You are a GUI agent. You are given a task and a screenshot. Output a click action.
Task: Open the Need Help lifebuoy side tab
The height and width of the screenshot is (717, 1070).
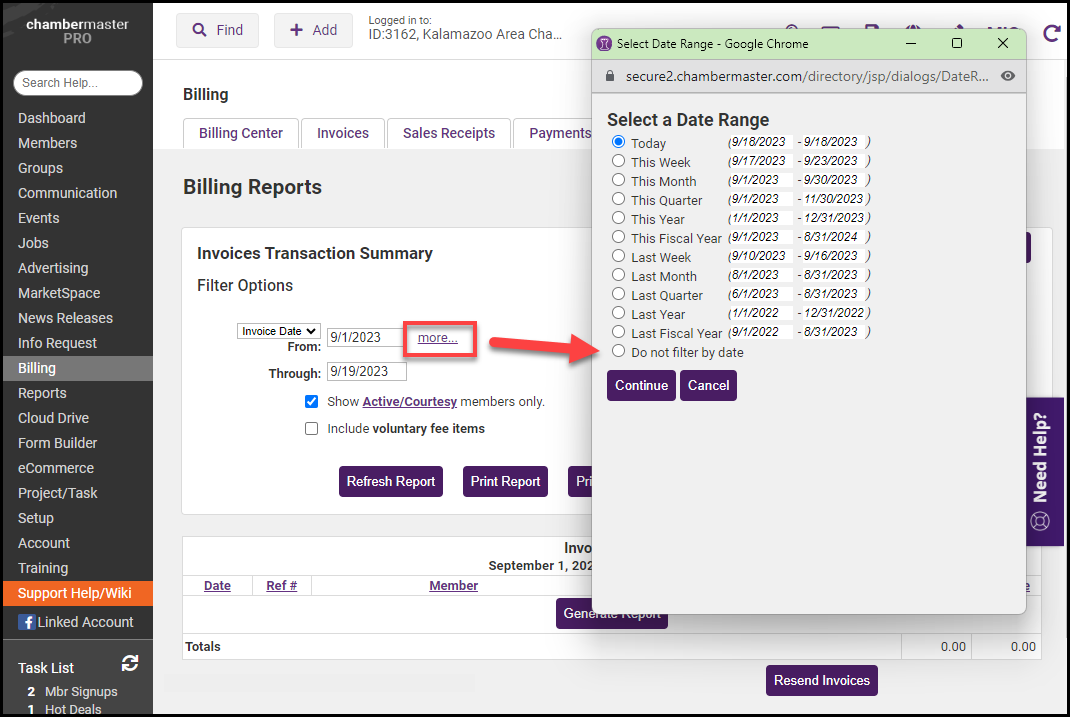click(x=1041, y=471)
